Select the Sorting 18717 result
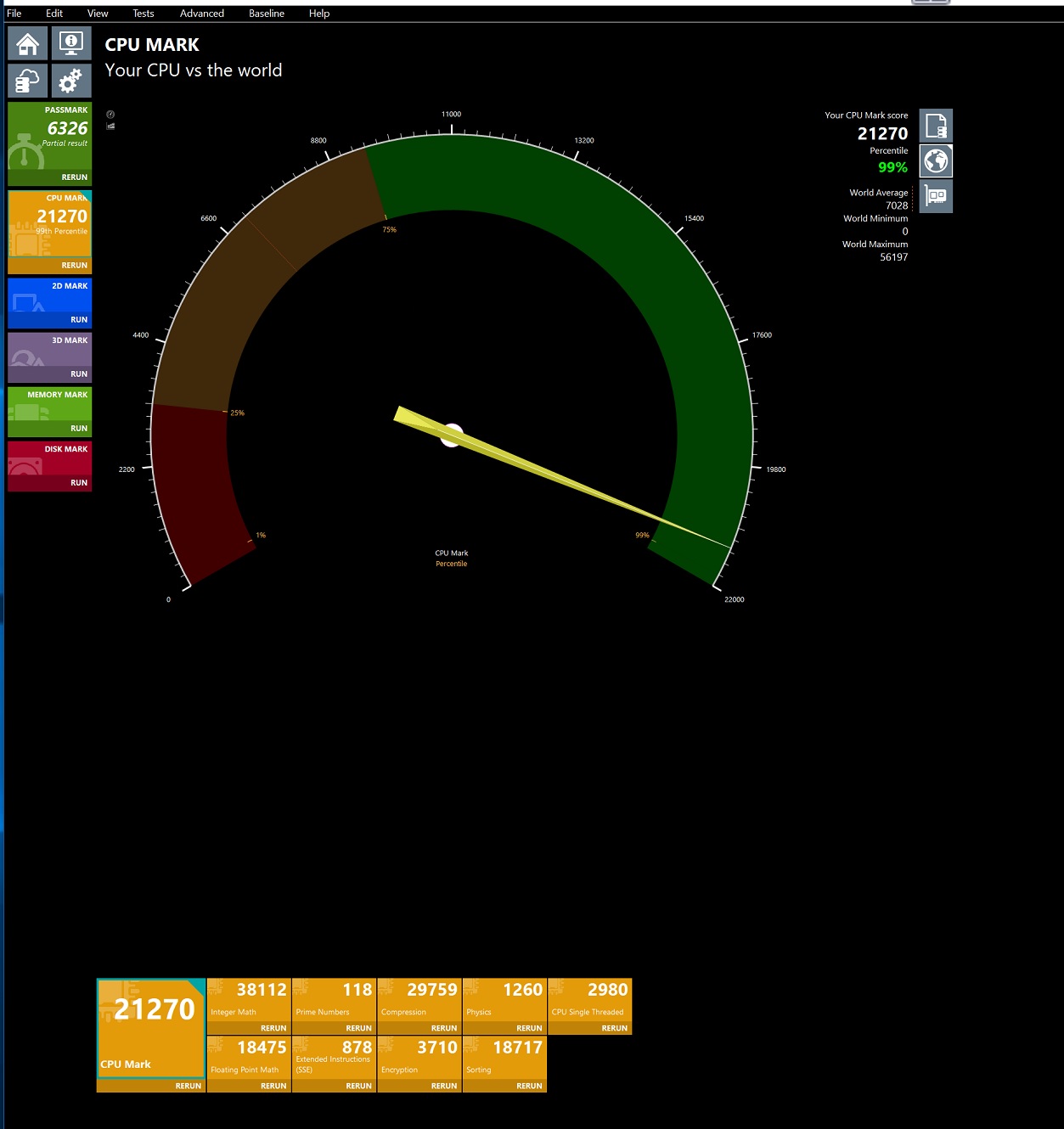 coord(504,1058)
